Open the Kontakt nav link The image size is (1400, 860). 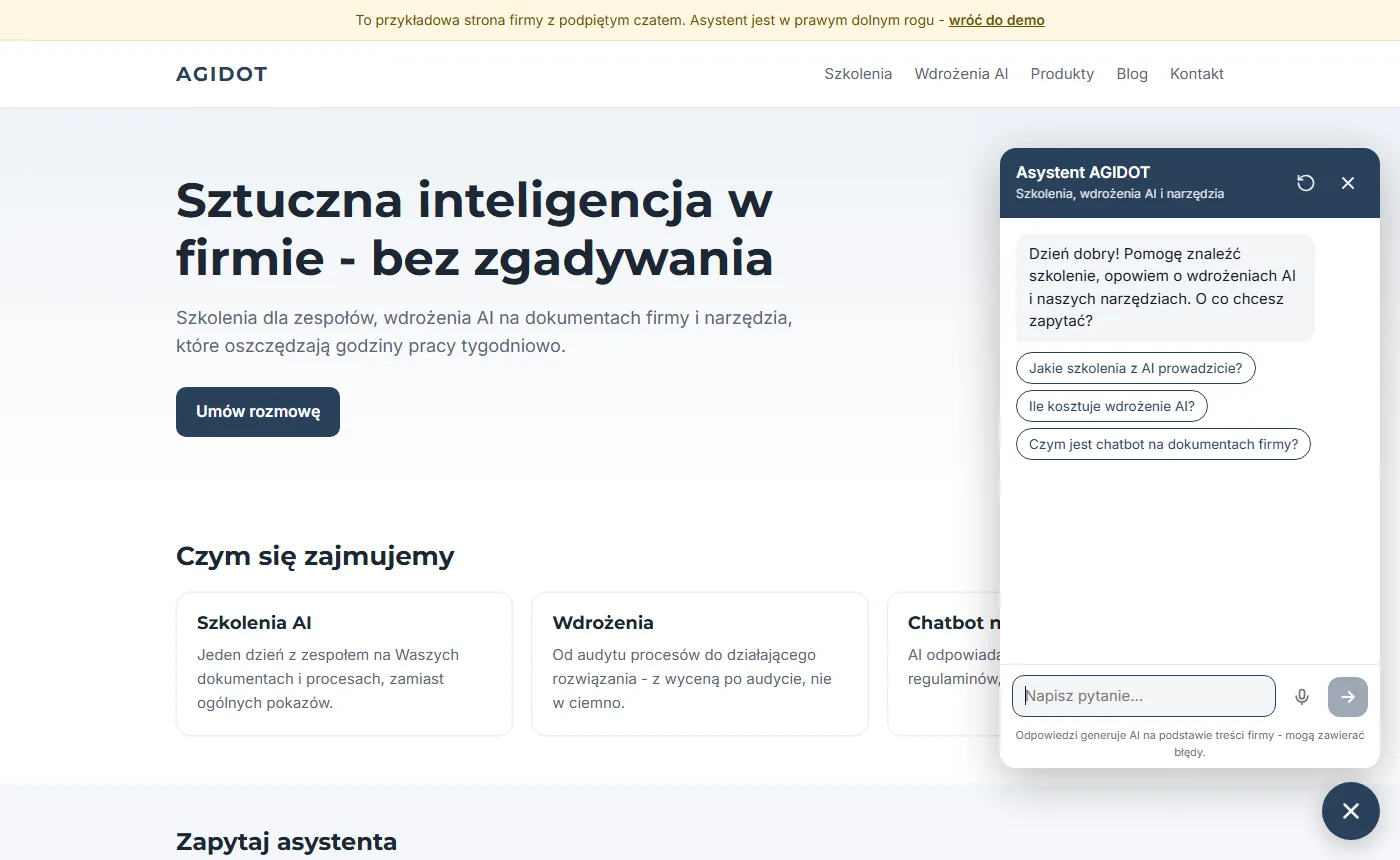pyautogui.click(x=1197, y=74)
